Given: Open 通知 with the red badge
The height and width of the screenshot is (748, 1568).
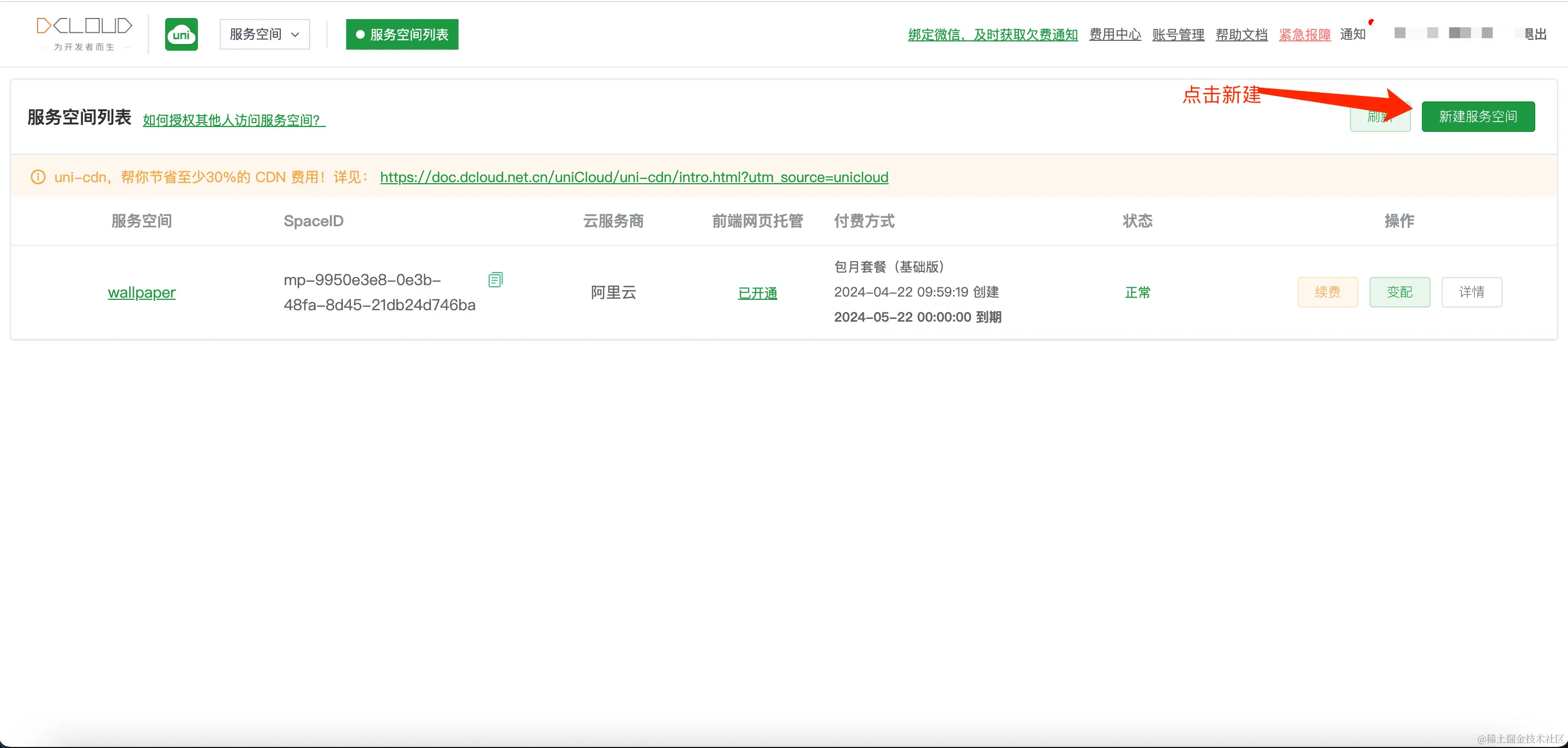Looking at the screenshot, I should 1354,34.
